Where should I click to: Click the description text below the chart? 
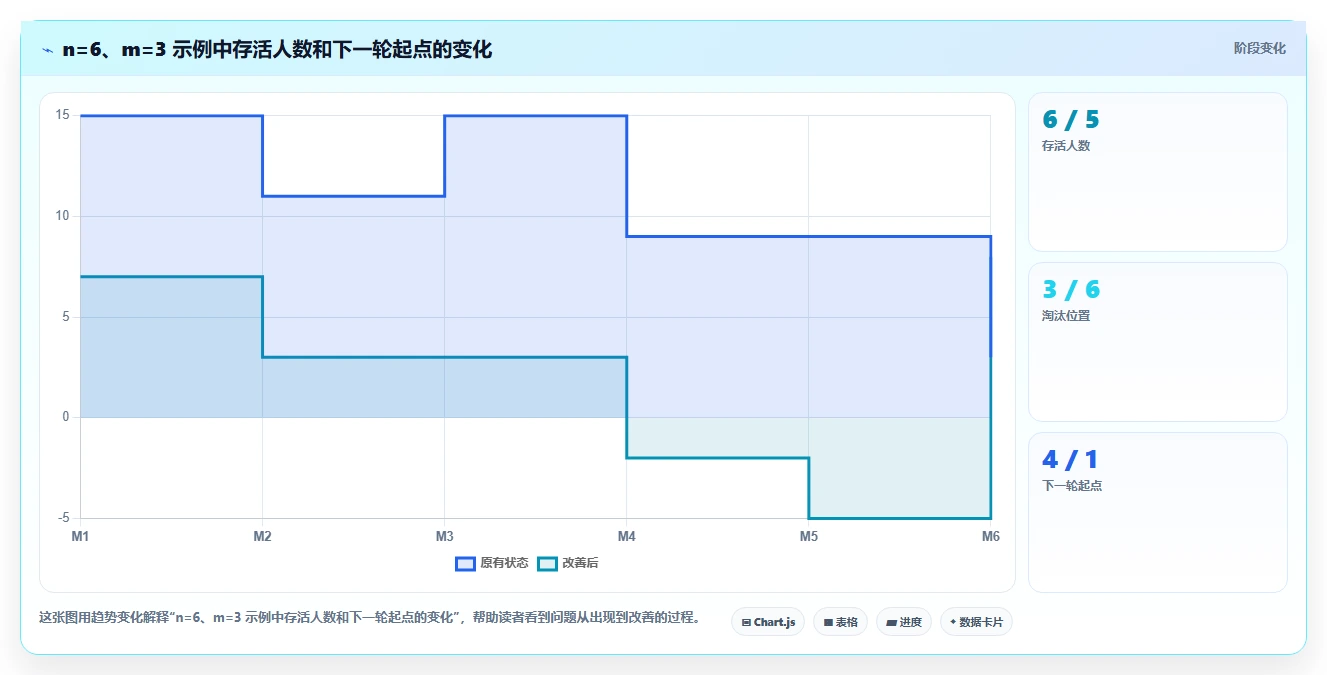pos(369,618)
